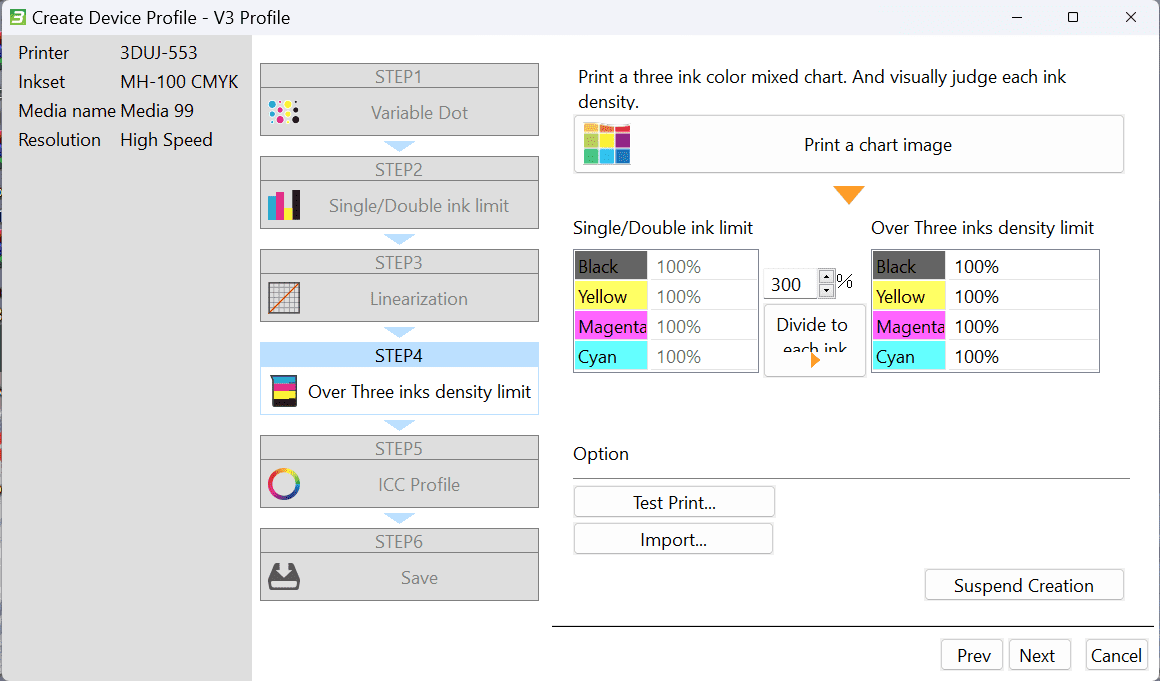Click the Save disk icon in STEP6

[x=284, y=577]
